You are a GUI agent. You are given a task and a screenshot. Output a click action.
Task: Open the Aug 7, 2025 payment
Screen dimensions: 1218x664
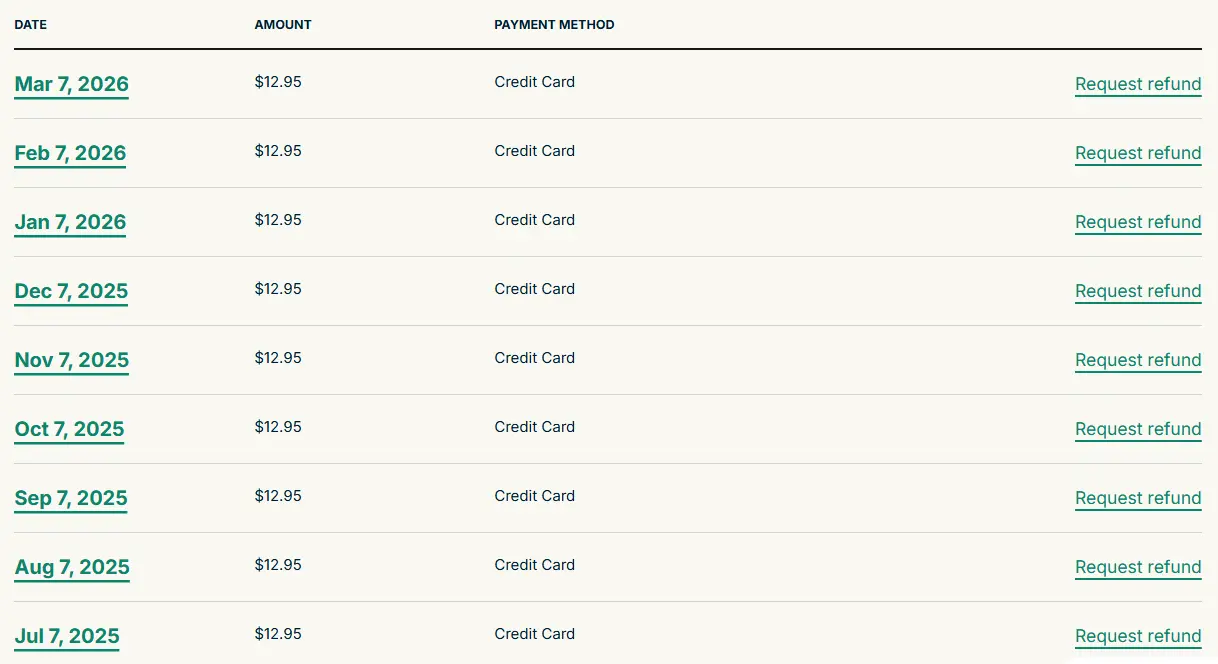click(72, 567)
